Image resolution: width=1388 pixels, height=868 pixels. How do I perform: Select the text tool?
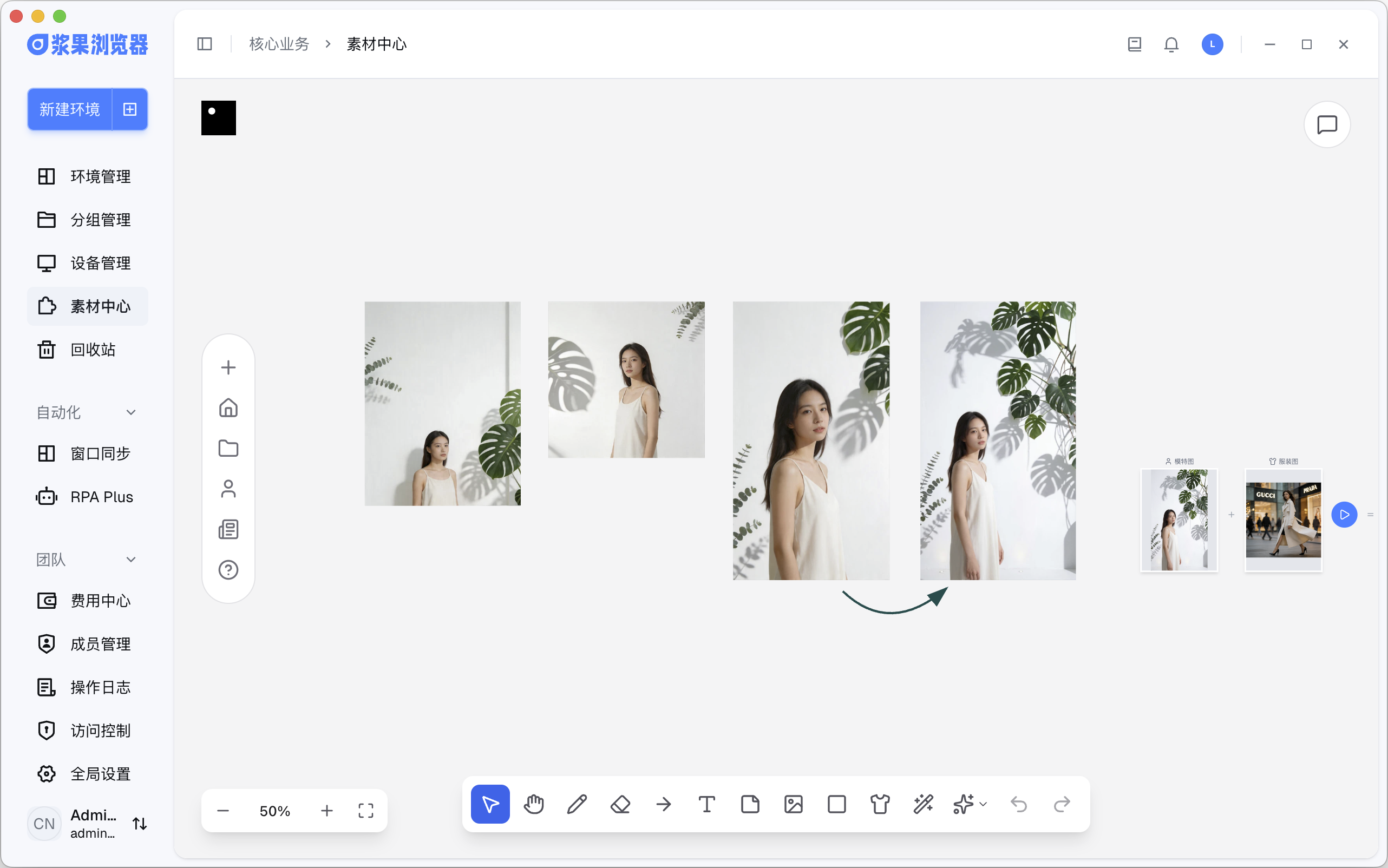coord(706,804)
